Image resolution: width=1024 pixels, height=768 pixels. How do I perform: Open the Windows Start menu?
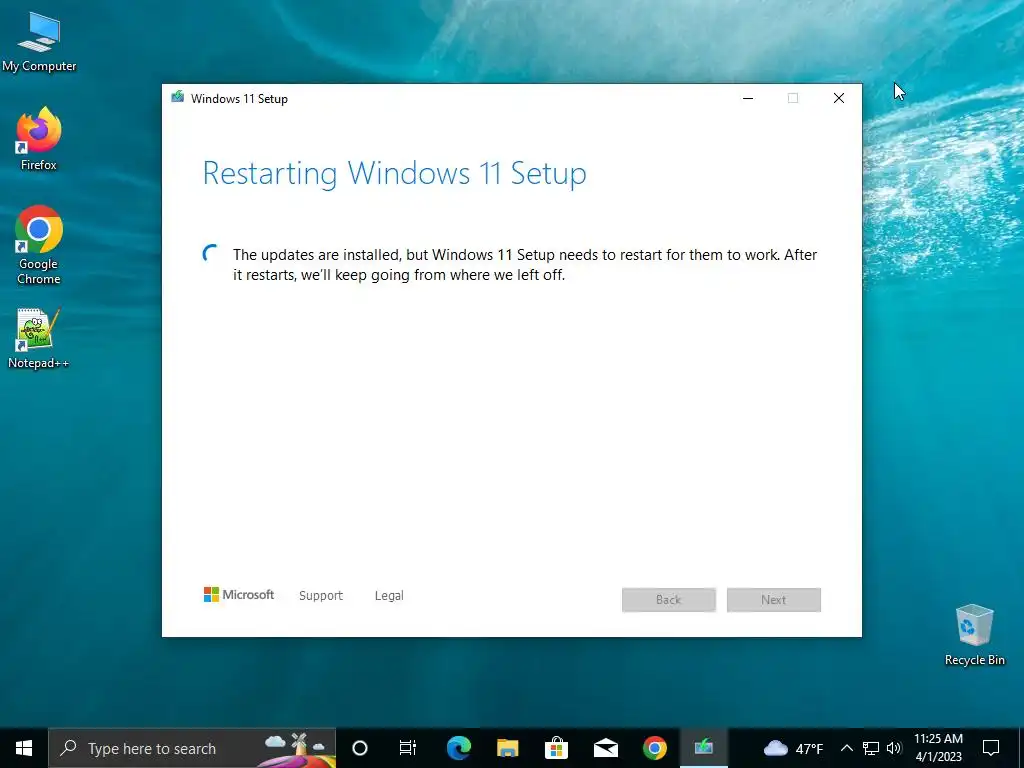[24, 748]
